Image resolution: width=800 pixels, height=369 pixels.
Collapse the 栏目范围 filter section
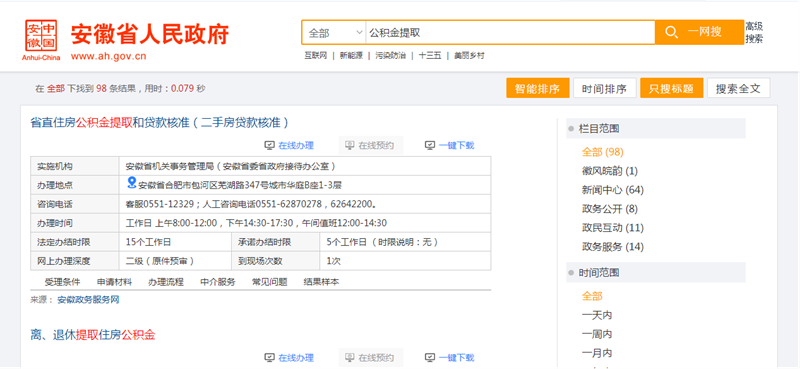point(656,129)
